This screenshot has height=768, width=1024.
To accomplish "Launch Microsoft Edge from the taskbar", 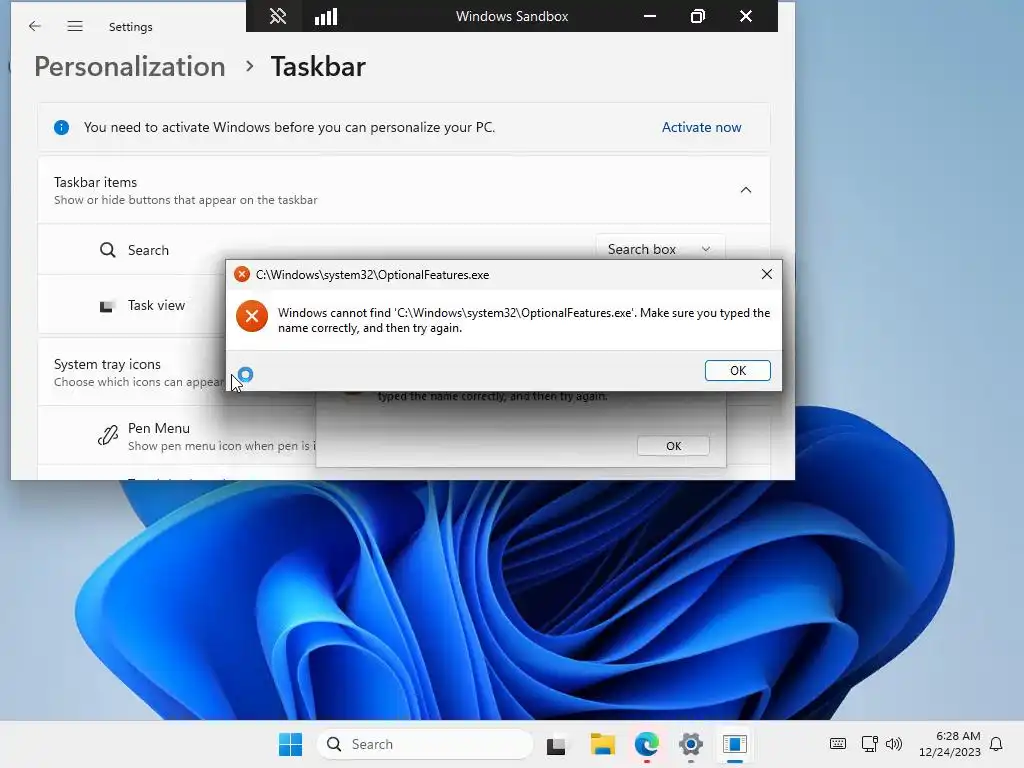I will (647, 744).
